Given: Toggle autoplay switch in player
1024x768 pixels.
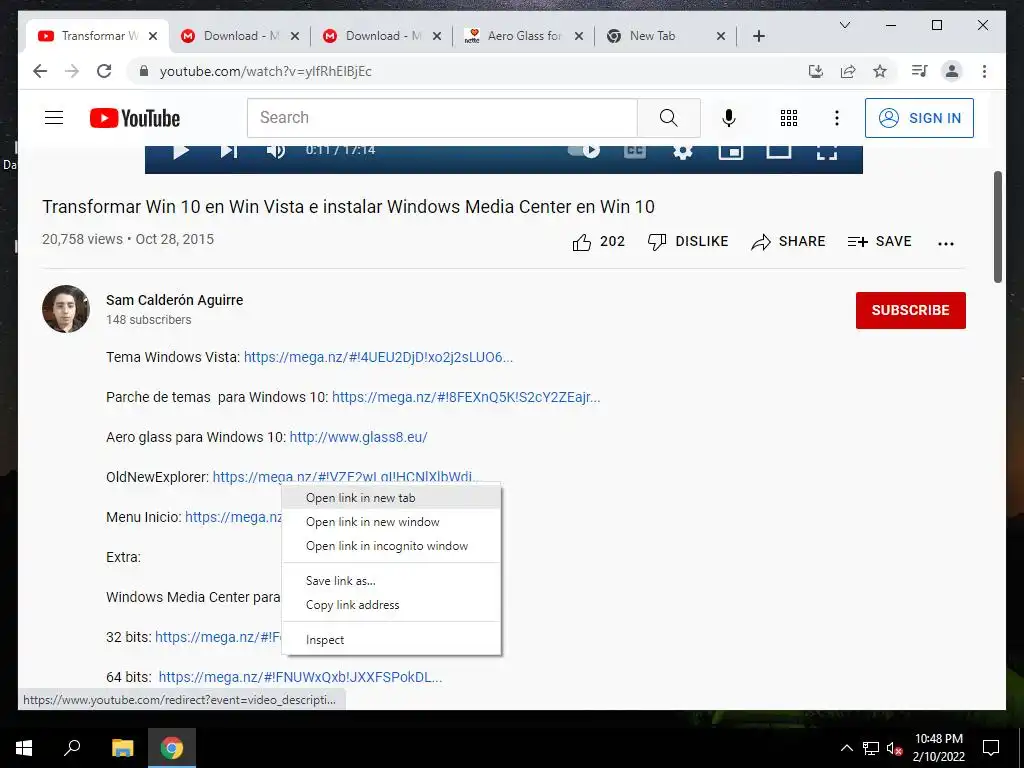Looking at the screenshot, I should 584,151.
